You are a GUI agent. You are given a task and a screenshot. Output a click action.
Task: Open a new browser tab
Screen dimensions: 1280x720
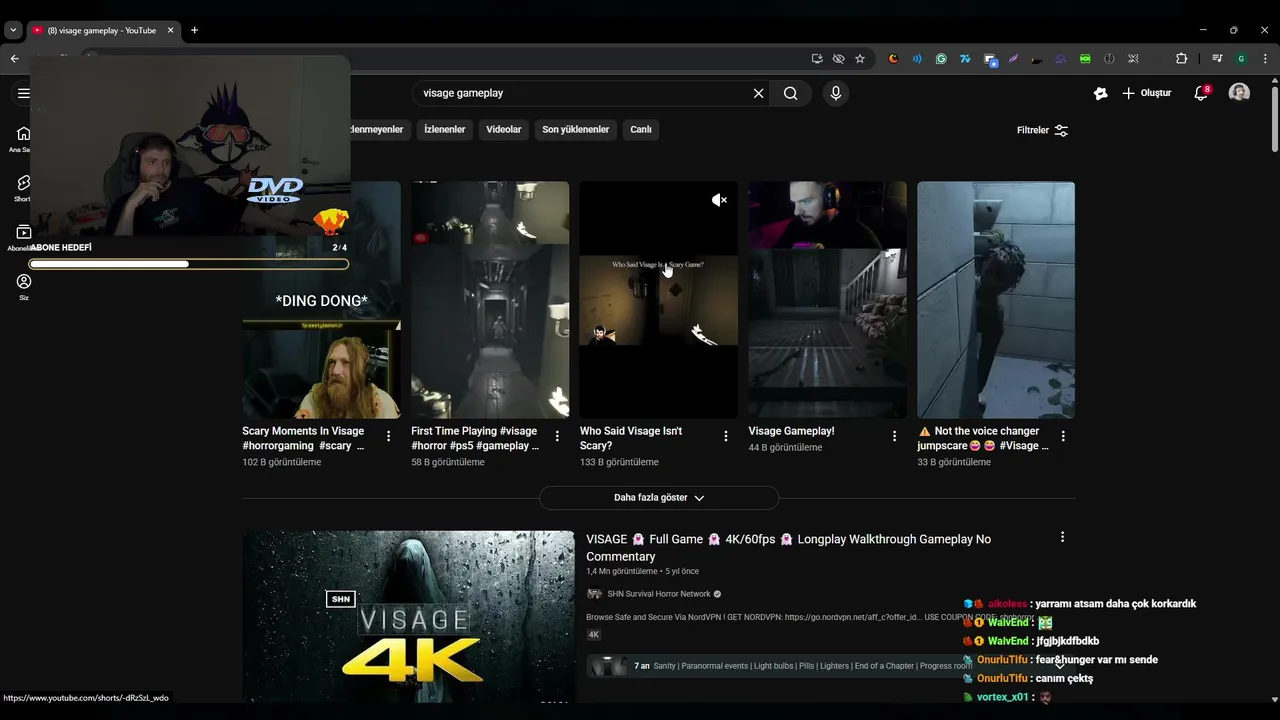pos(194,30)
